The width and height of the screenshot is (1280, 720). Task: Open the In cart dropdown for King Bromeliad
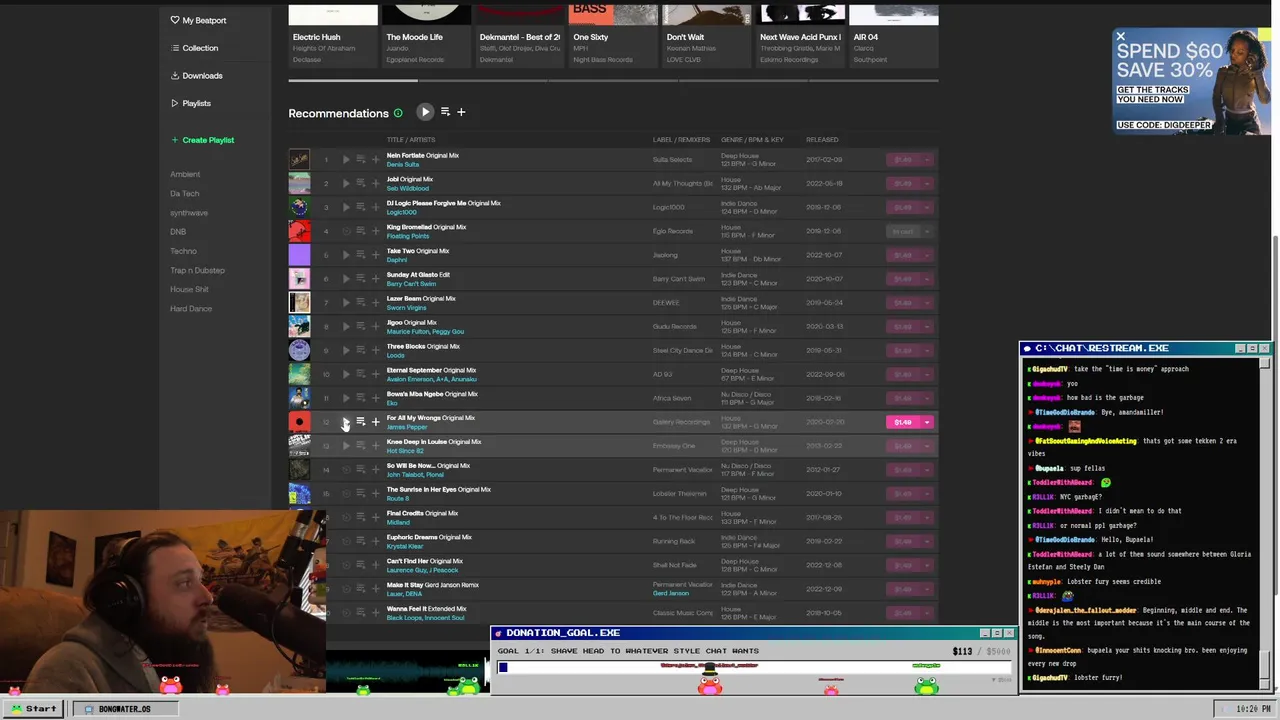click(x=927, y=231)
